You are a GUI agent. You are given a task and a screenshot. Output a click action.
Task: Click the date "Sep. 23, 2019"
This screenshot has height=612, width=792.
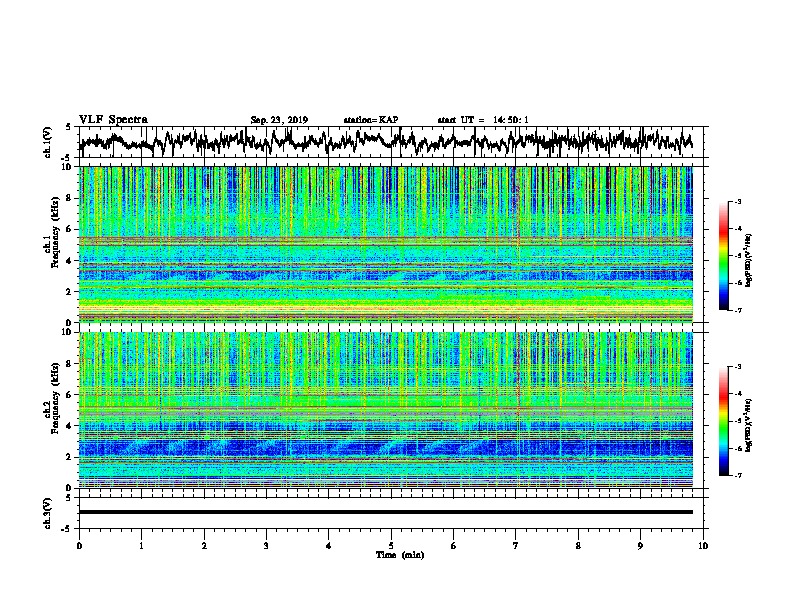279,120
